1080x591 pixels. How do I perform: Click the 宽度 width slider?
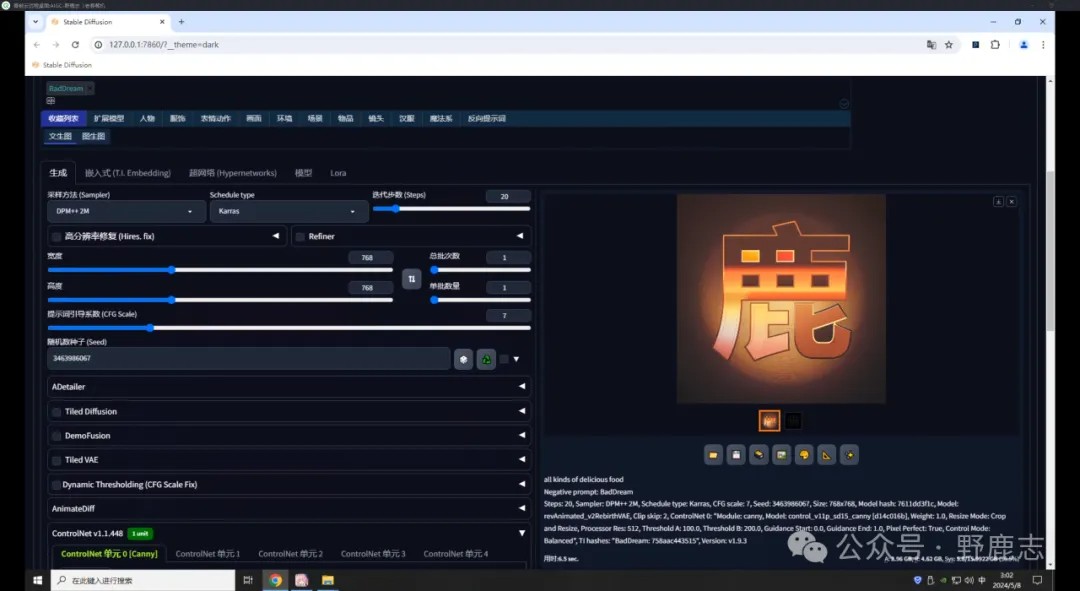coord(220,270)
